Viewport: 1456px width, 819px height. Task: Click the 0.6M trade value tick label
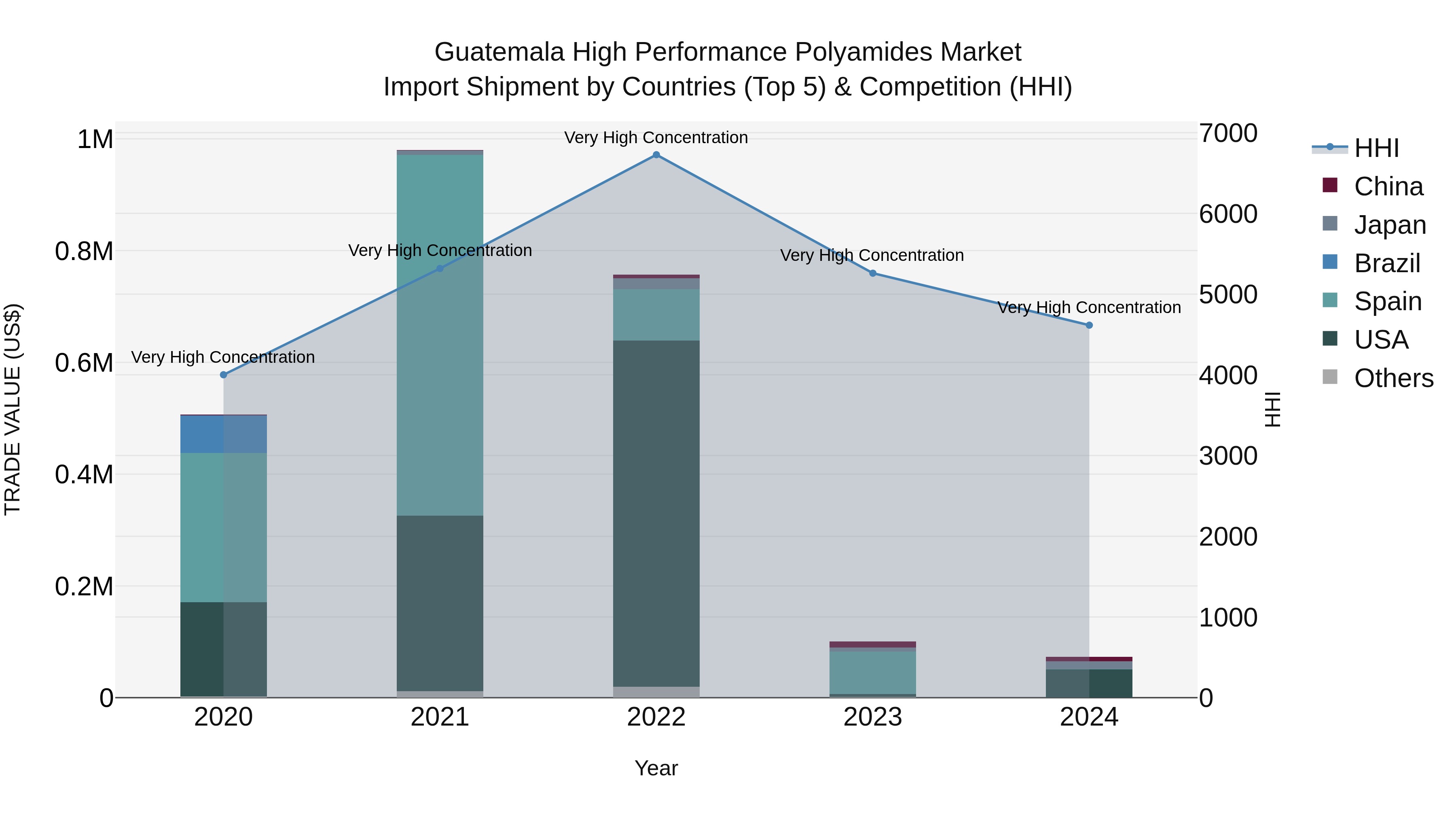pyautogui.click(x=84, y=362)
